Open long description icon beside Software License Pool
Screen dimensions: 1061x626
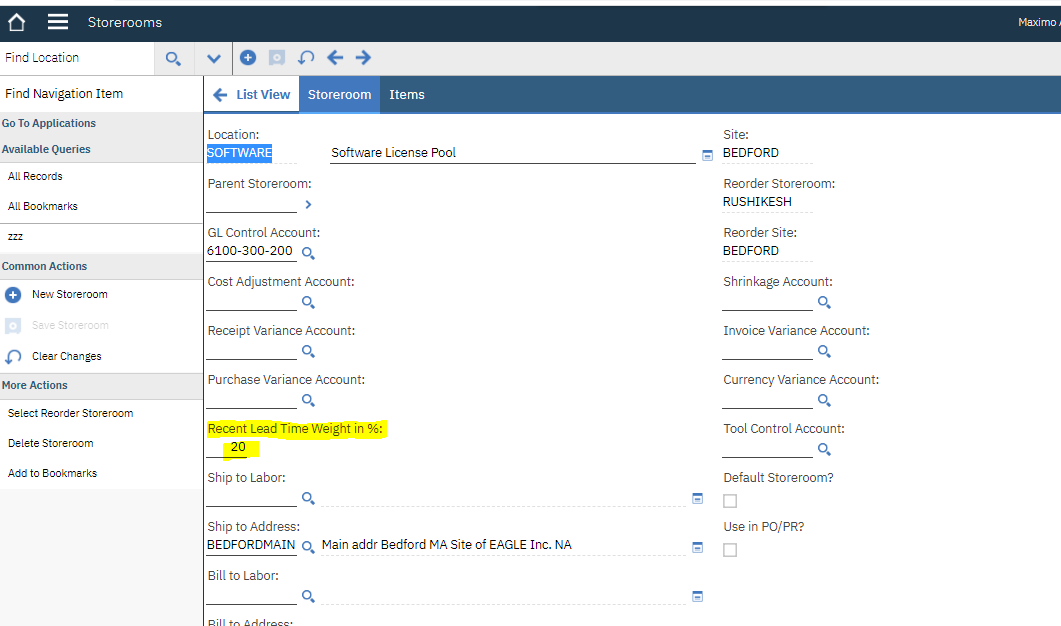pos(707,155)
